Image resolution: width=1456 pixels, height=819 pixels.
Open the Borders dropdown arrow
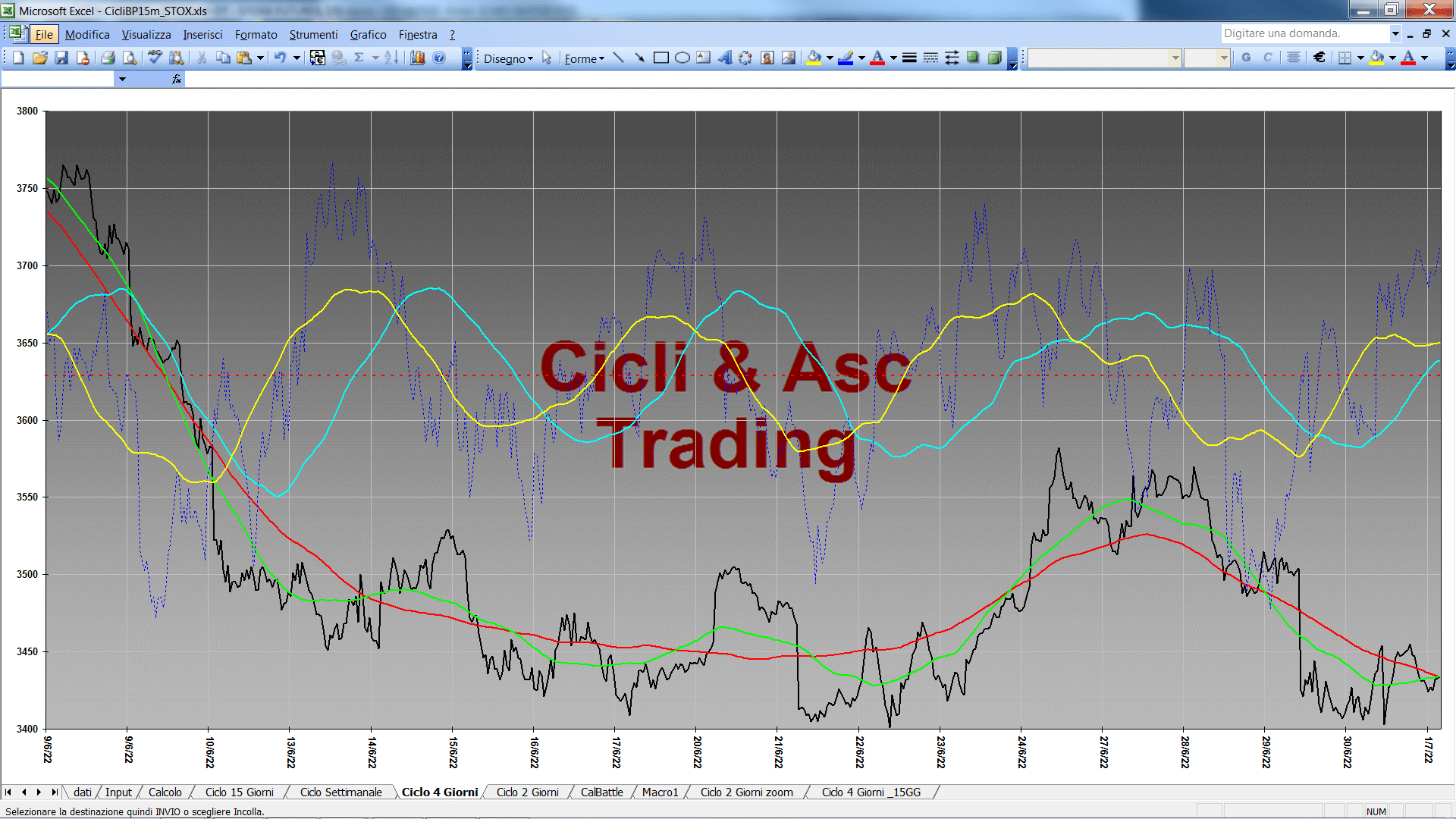[1360, 58]
